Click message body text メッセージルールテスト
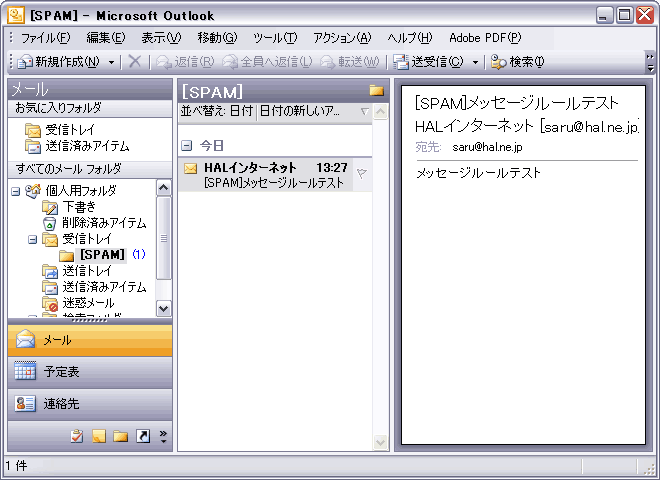 coord(479,173)
